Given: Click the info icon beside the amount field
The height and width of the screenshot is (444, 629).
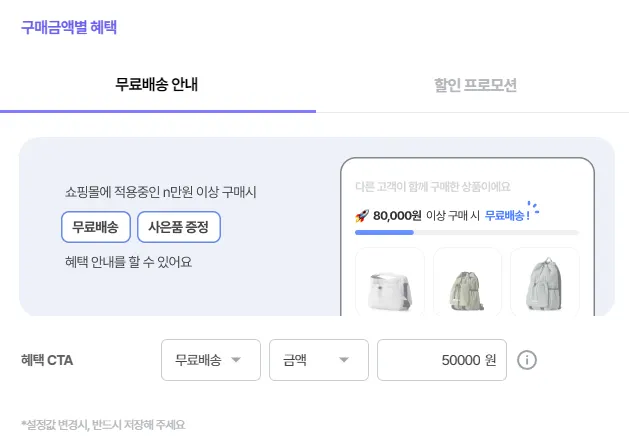Looking at the screenshot, I should coord(528,360).
